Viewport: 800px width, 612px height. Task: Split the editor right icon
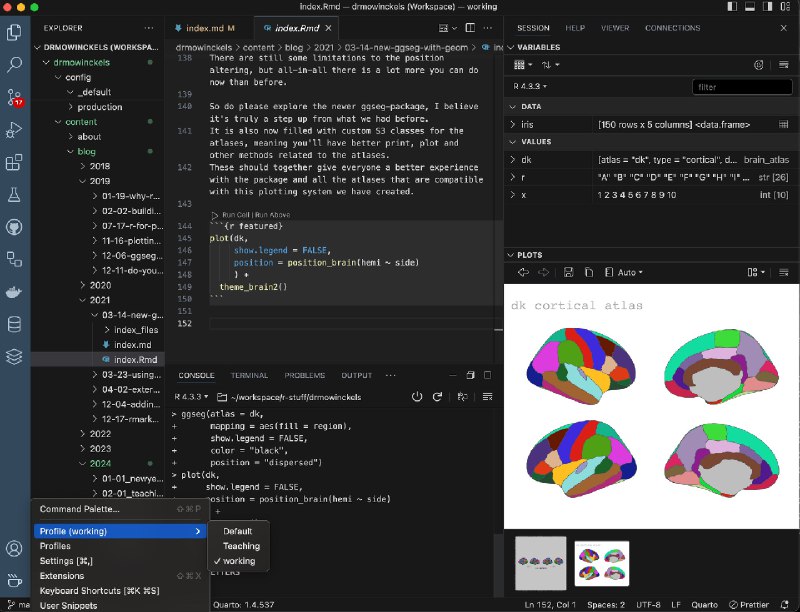470,28
